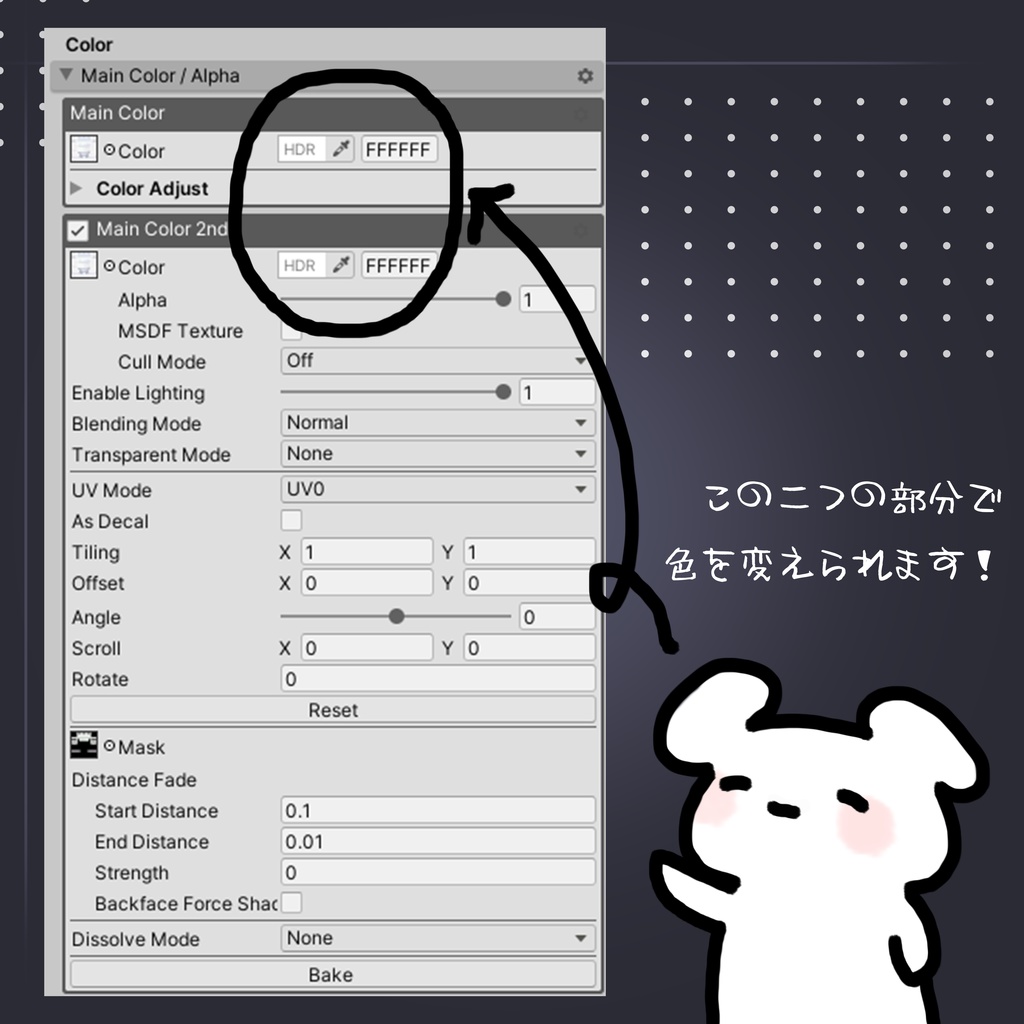Click the Distance Fade label
The image size is (1024, 1024).
134,780
